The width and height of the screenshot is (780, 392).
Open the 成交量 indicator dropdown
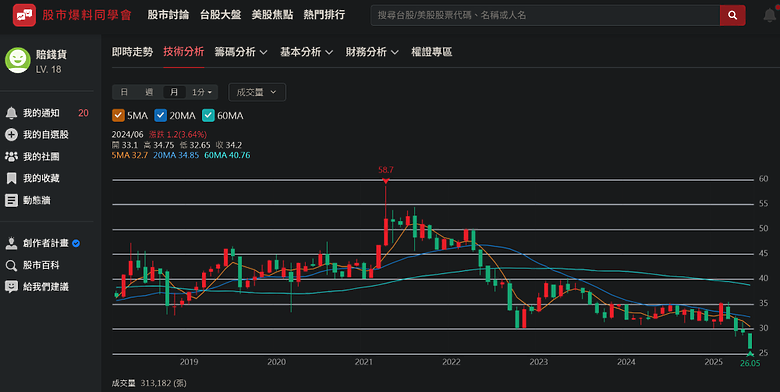(257, 92)
